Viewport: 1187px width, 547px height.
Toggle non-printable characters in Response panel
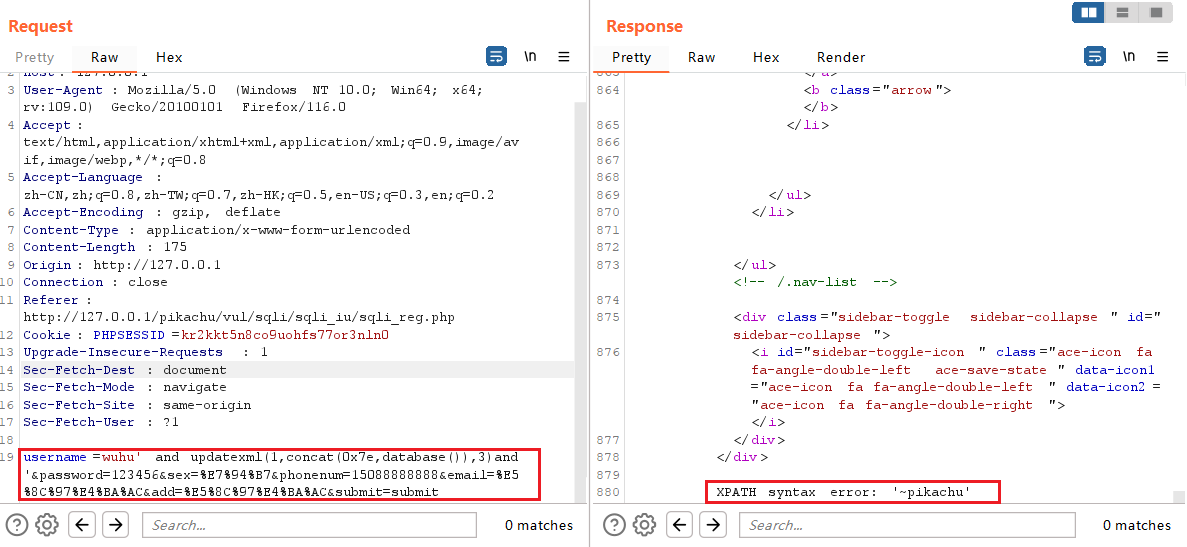1129,57
